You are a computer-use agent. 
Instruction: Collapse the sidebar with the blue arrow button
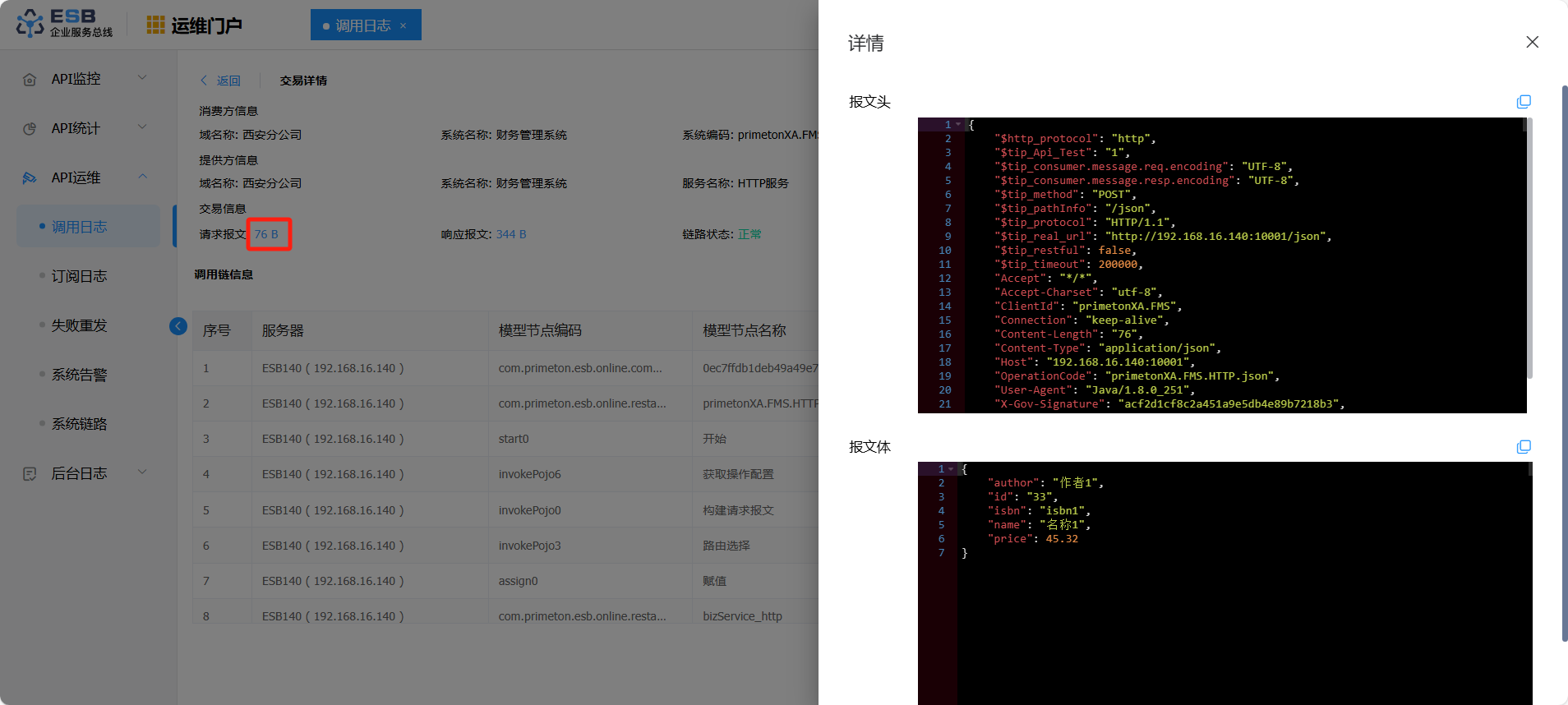click(178, 326)
